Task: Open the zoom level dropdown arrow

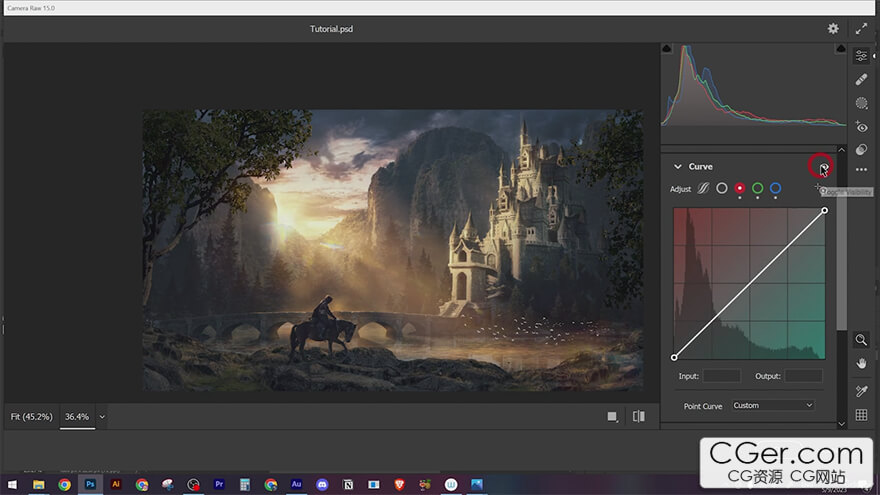Action: click(x=102, y=417)
